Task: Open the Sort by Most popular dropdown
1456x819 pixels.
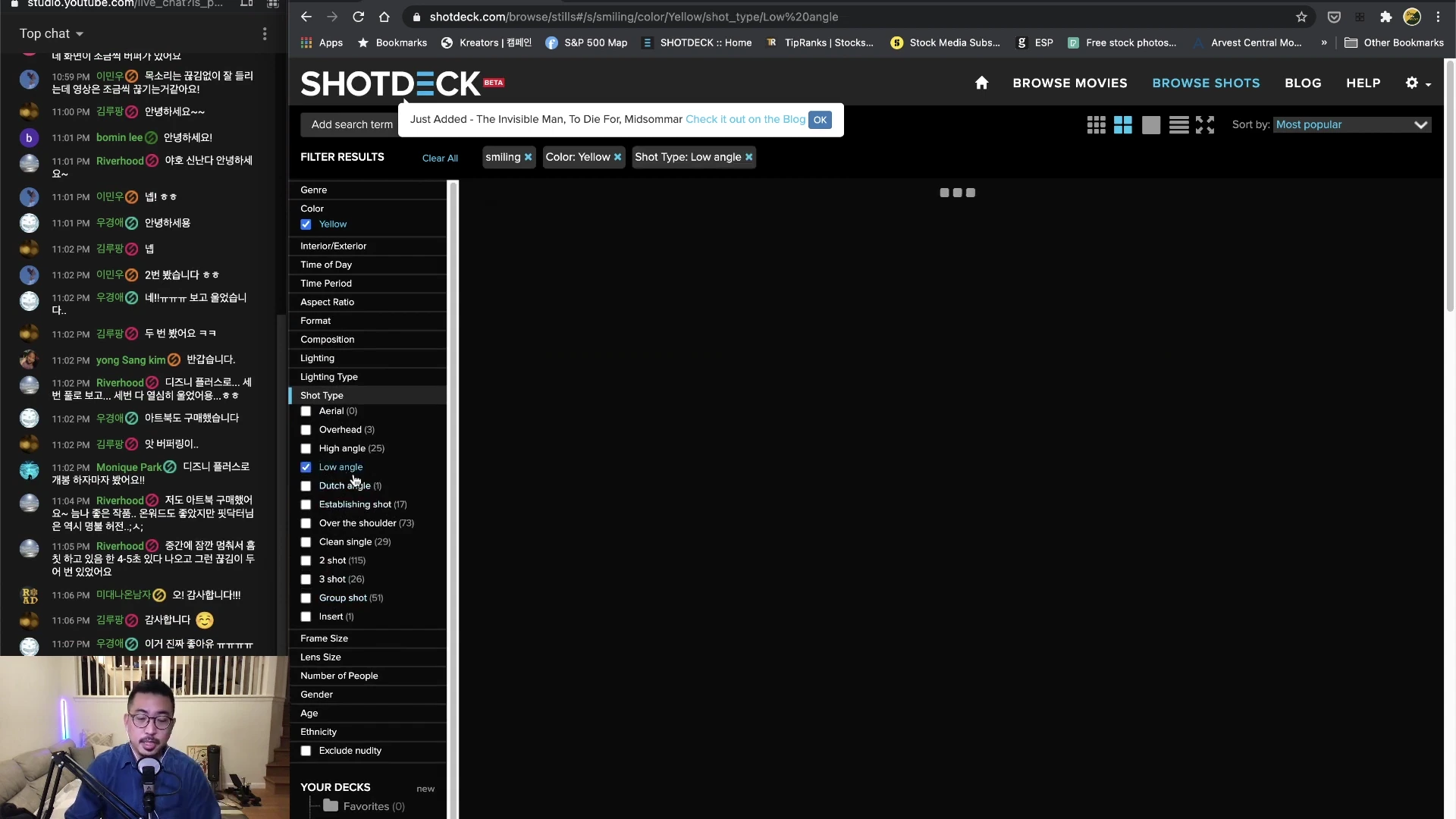Action: 1352,124
